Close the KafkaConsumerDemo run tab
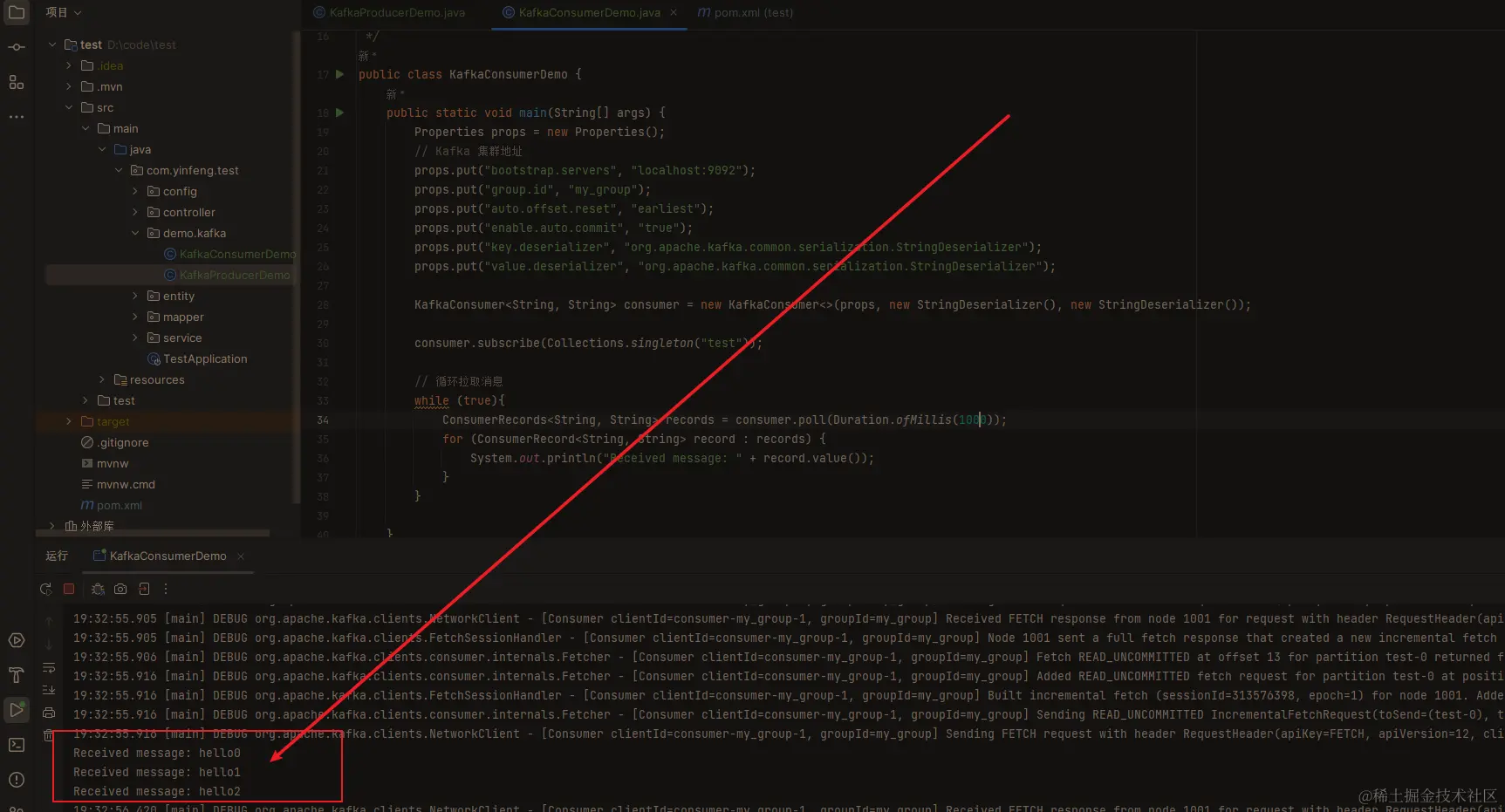1505x812 pixels. pos(241,556)
